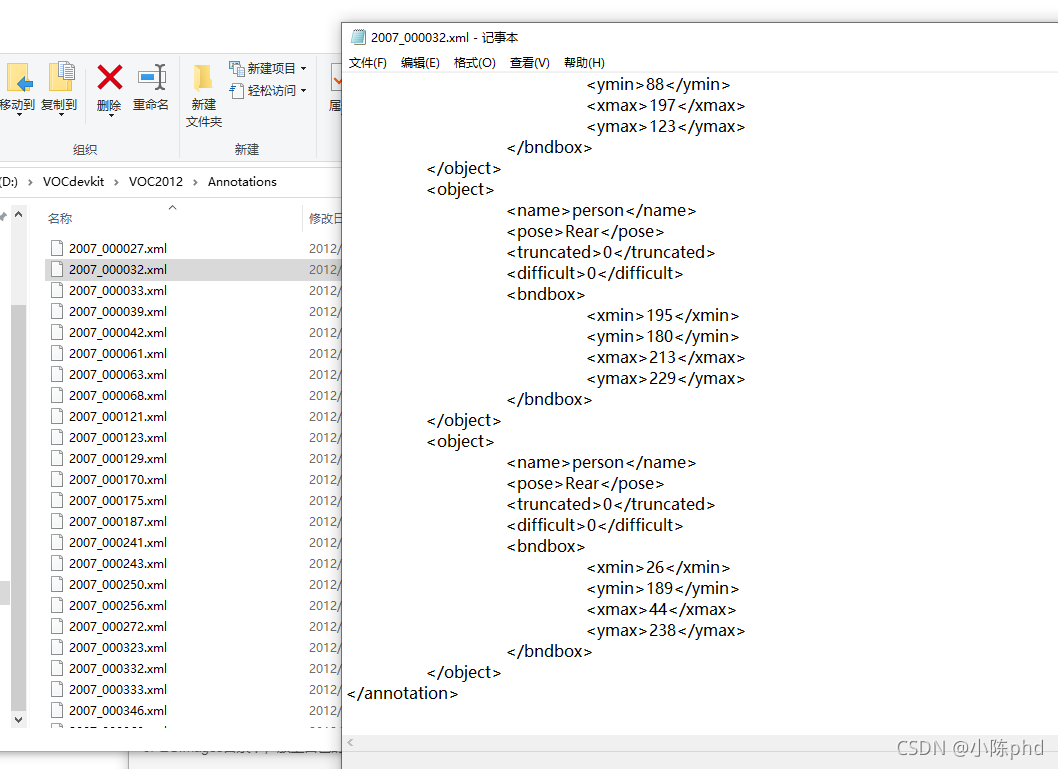
Task: Select file 2007_000323.xml
Action: (x=117, y=648)
